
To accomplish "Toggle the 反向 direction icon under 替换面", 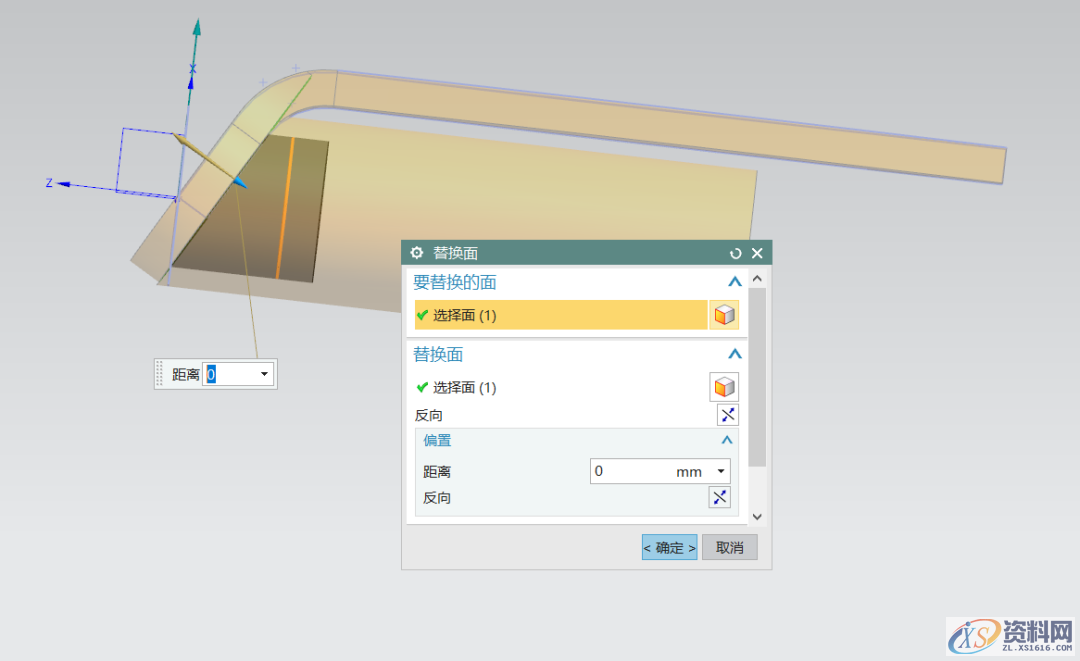I will click(727, 414).
